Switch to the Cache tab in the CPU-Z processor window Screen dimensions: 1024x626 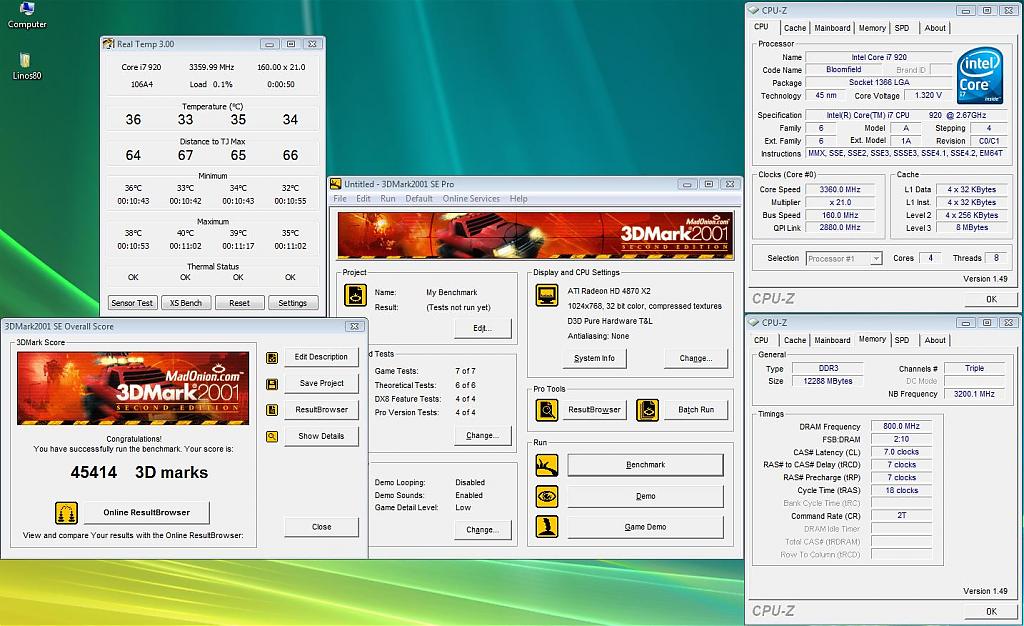click(x=795, y=28)
